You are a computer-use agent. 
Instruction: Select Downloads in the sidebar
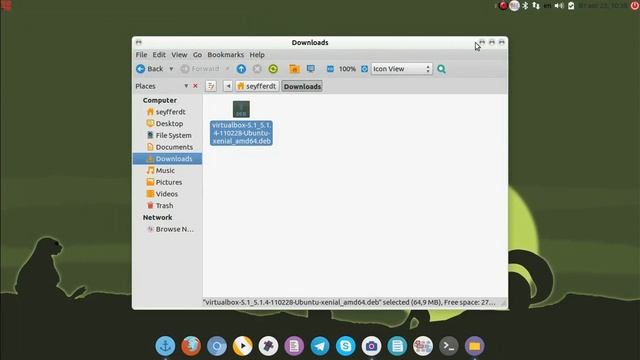click(167, 159)
